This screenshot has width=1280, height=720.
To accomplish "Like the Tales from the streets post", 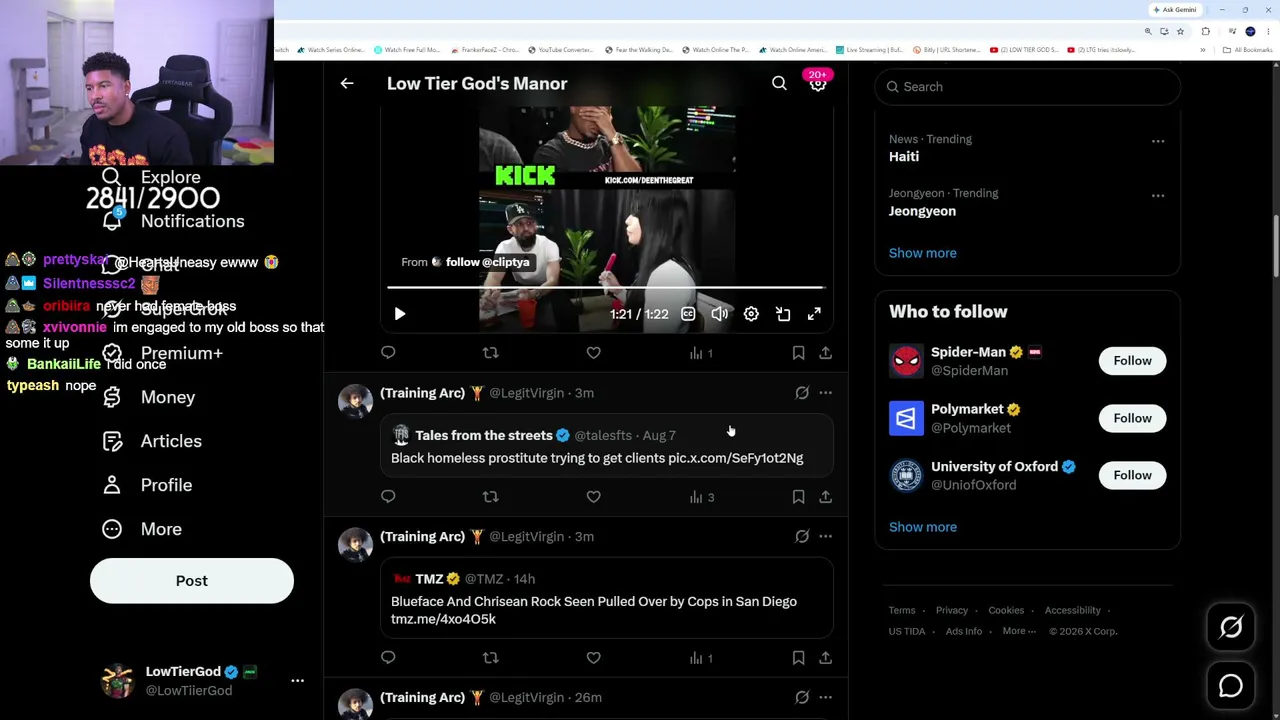I will pyautogui.click(x=593, y=497).
